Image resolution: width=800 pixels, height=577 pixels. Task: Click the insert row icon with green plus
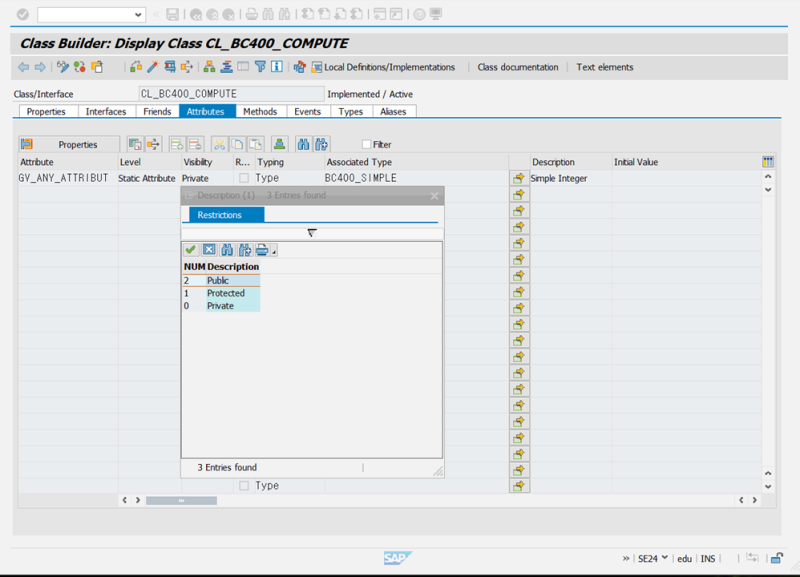(x=177, y=144)
